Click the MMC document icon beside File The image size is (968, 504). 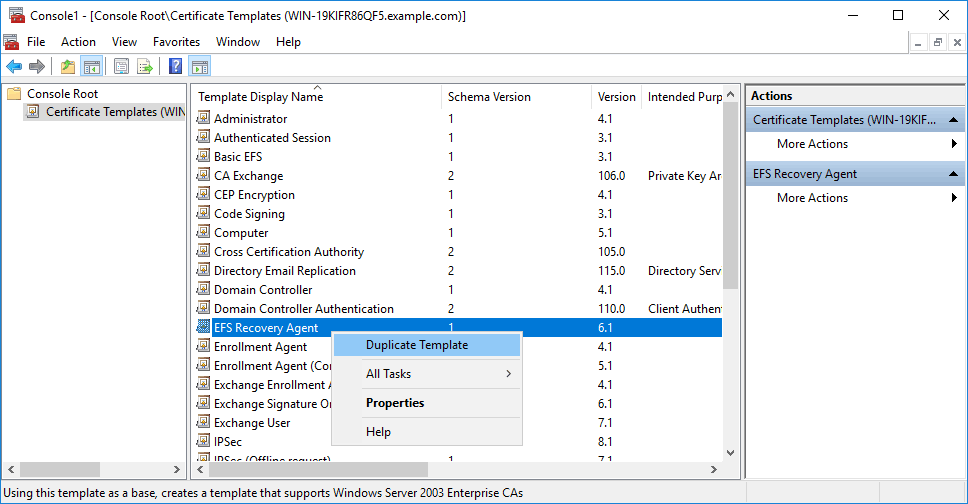coord(11,42)
